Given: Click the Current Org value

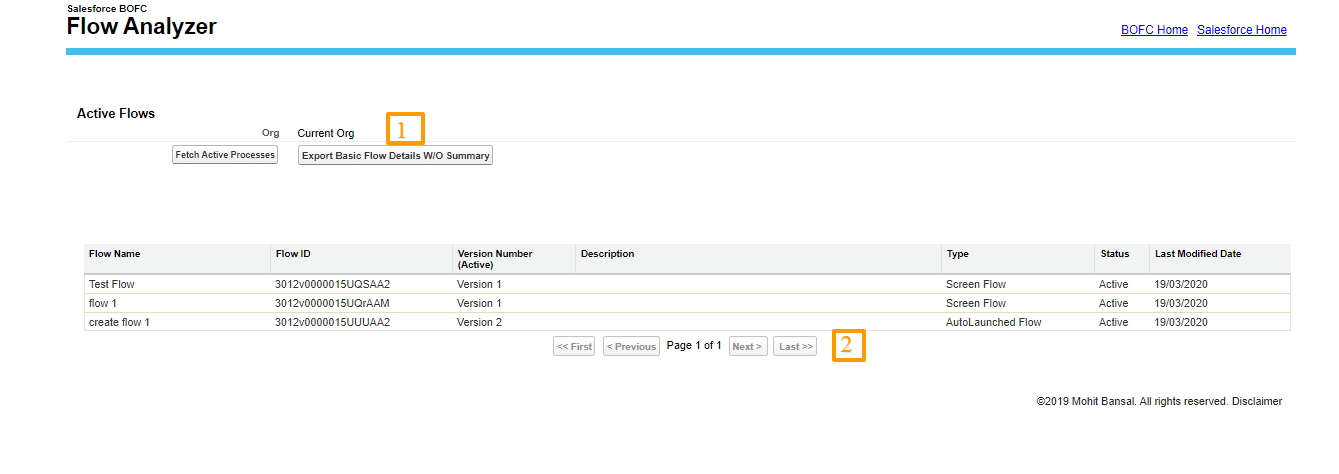Looking at the screenshot, I should (326, 133).
